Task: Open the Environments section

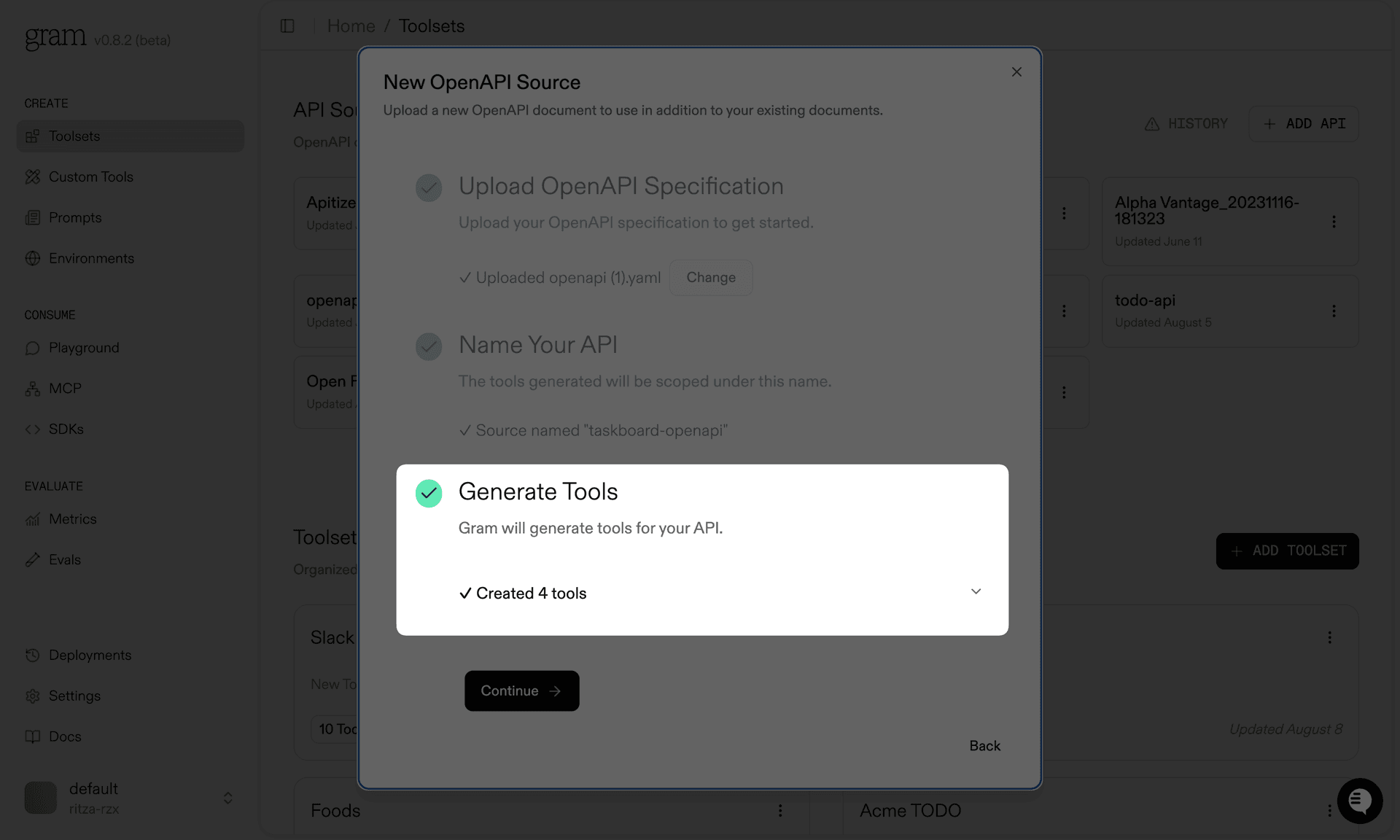Action: click(x=91, y=258)
